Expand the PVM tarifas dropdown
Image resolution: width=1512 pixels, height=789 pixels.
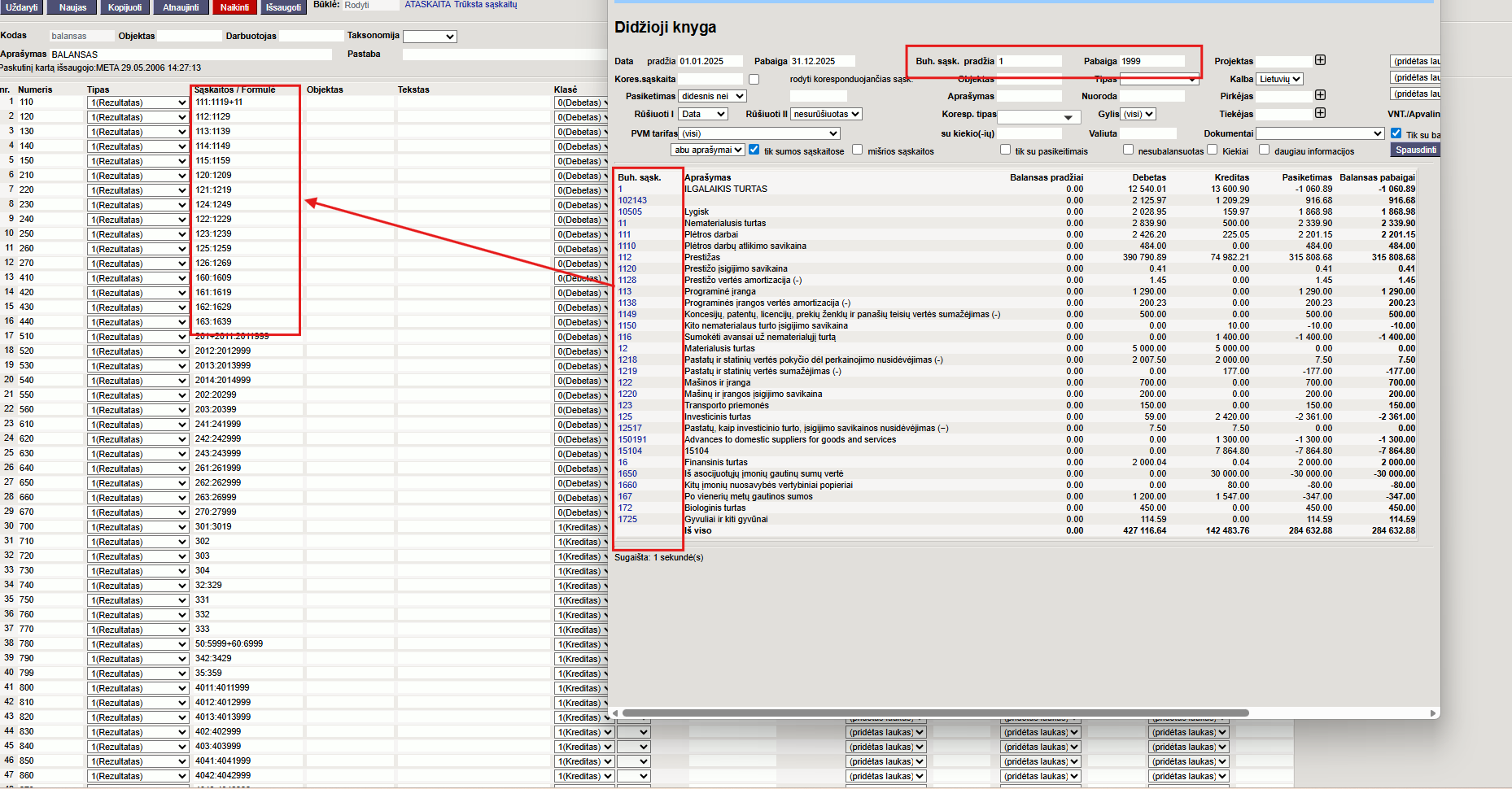[x=758, y=133]
